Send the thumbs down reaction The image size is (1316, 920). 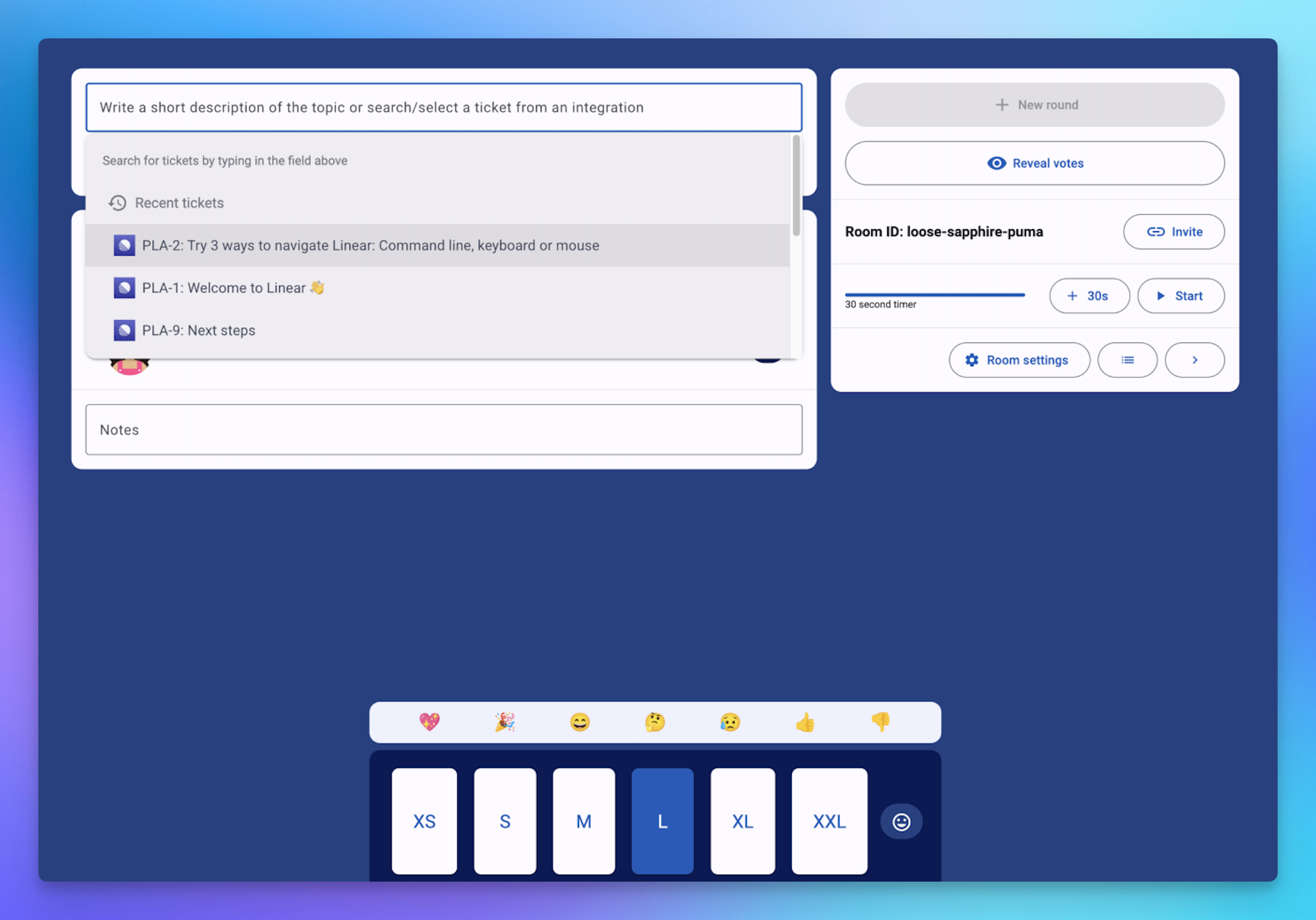point(881,722)
